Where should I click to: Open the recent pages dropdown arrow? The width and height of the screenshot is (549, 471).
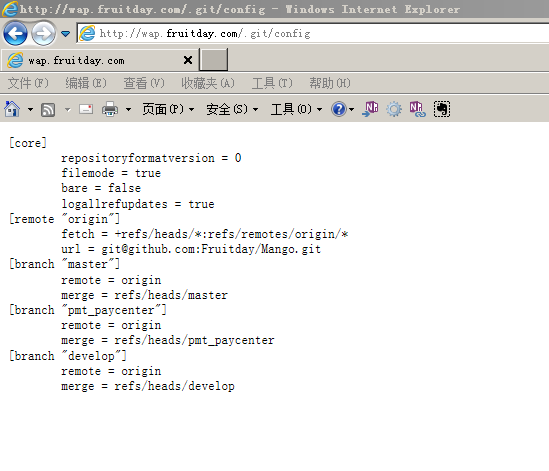point(65,34)
